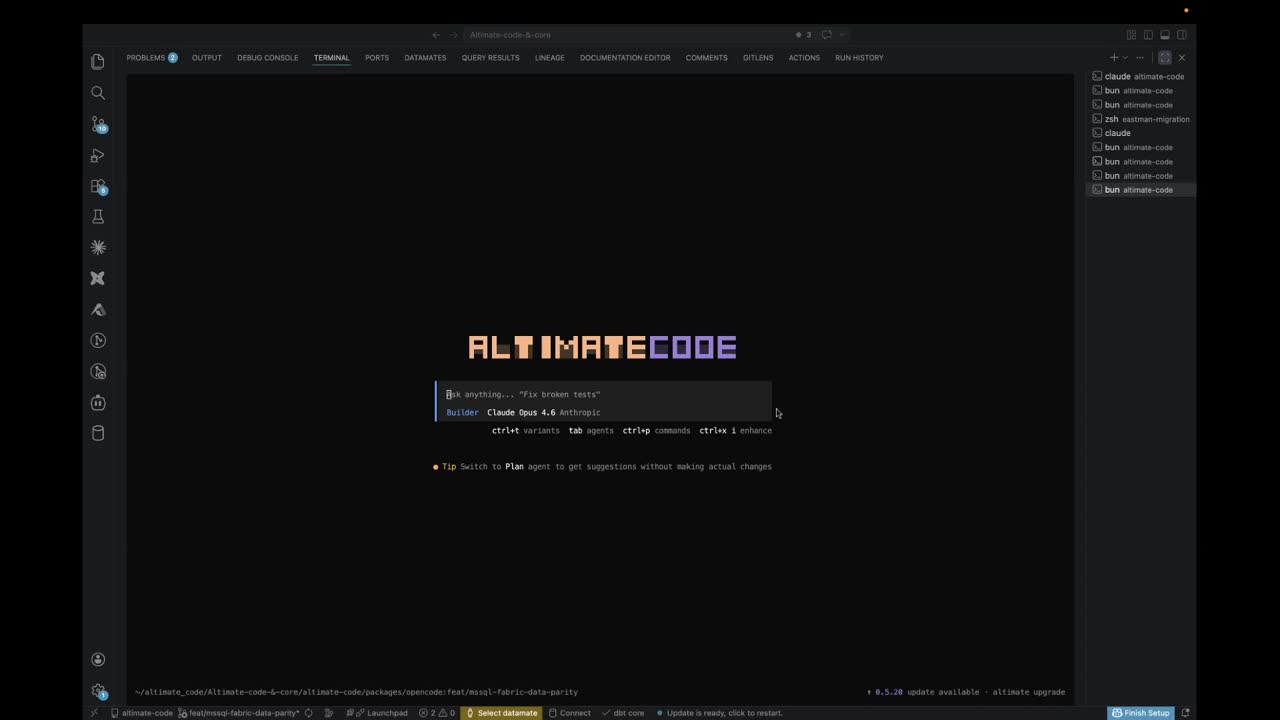
Task: Click the Finish Setup button
Action: [1140, 713]
